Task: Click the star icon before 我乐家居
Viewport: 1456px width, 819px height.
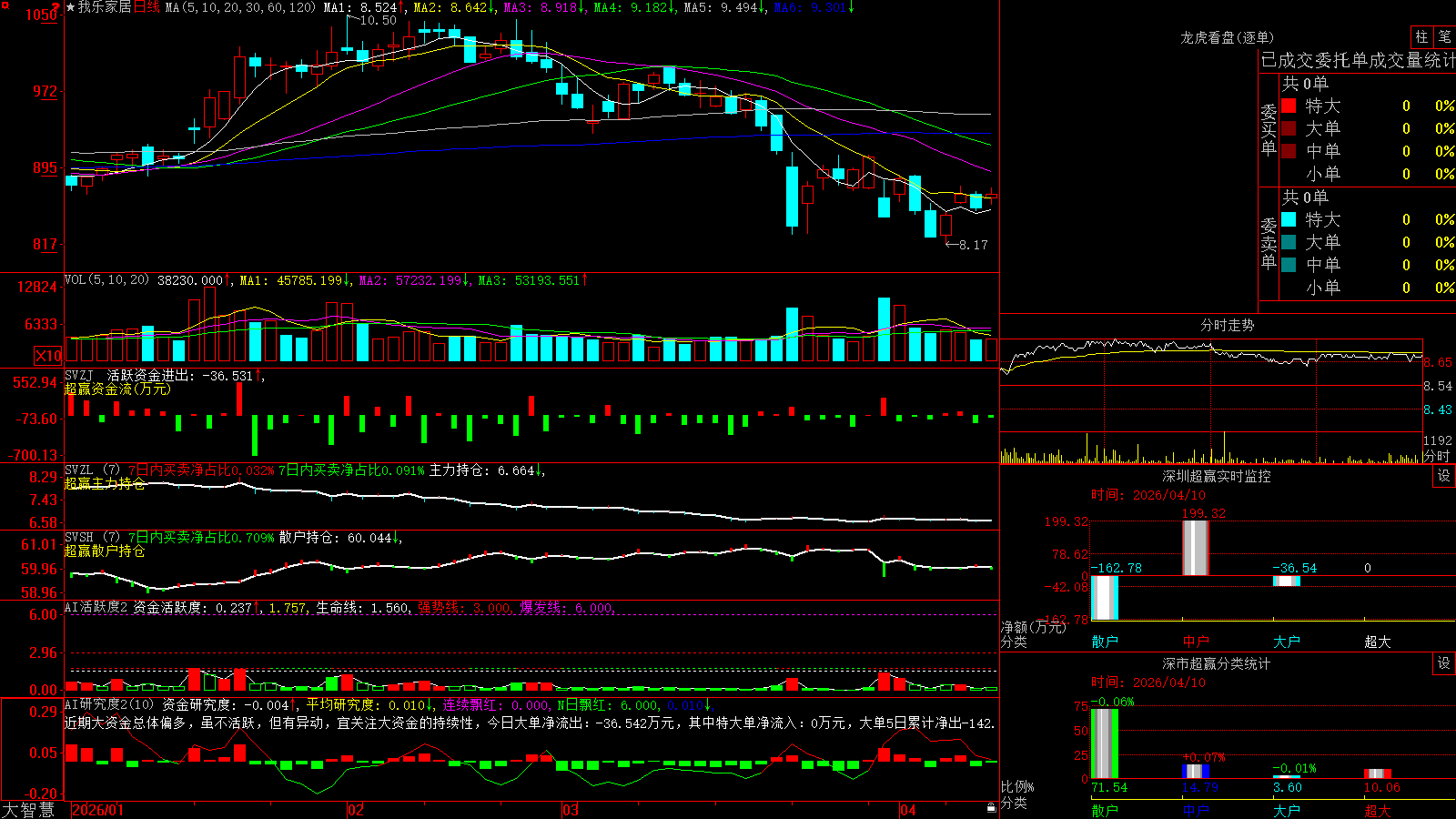Action: point(70,7)
